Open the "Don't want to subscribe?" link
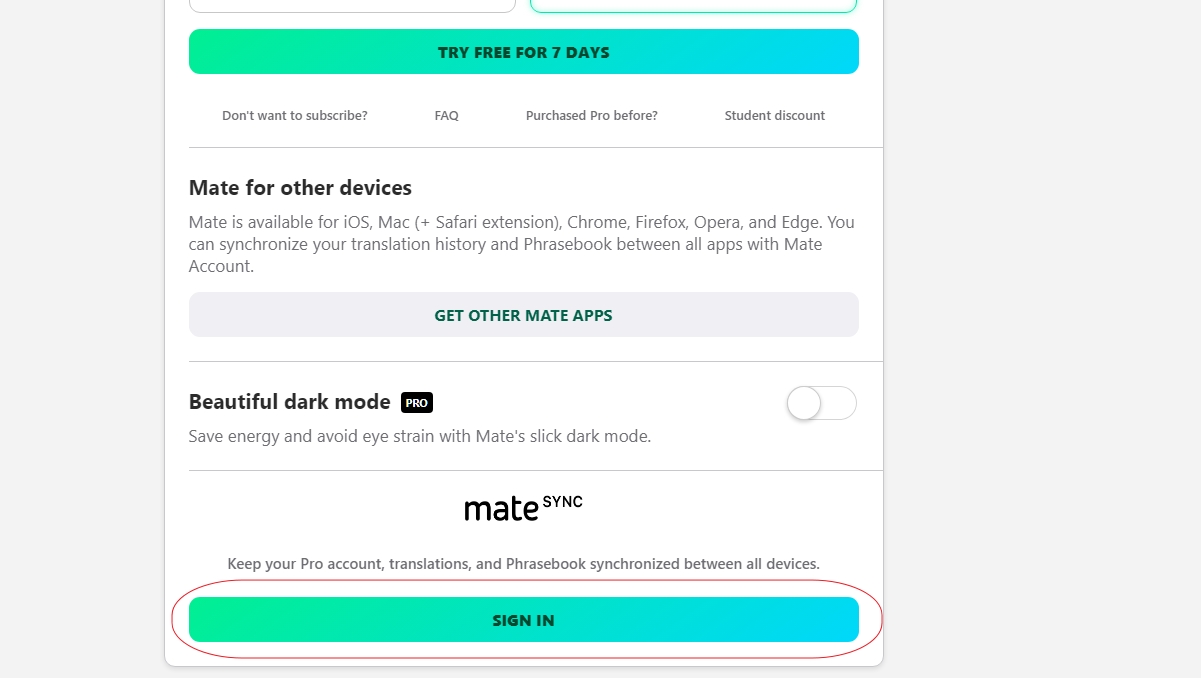Image resolution: width=1201 pixels, height=678 pixels. [294, 116]
